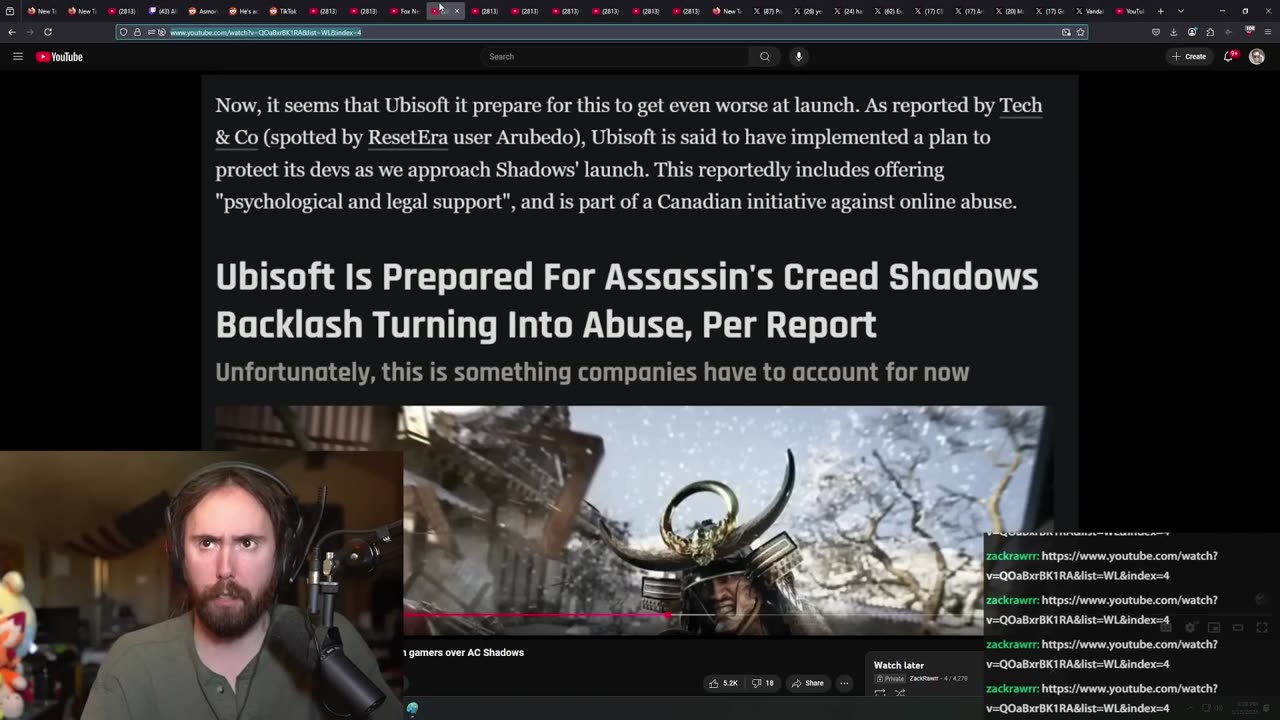
Task: Click the taskbar app icon at bottom
Action: 412,709
